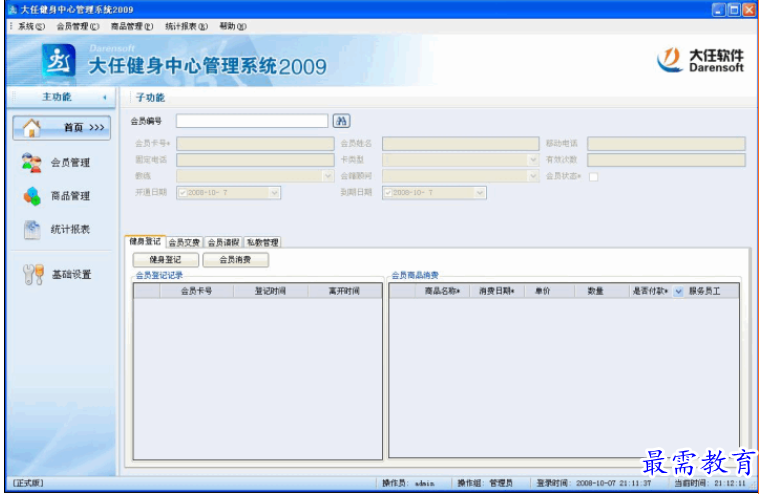Image resolution: width=764 pixels, height=494 pixels.
Task: Switch to the 会员交费 tab
Action: [184, 242]
